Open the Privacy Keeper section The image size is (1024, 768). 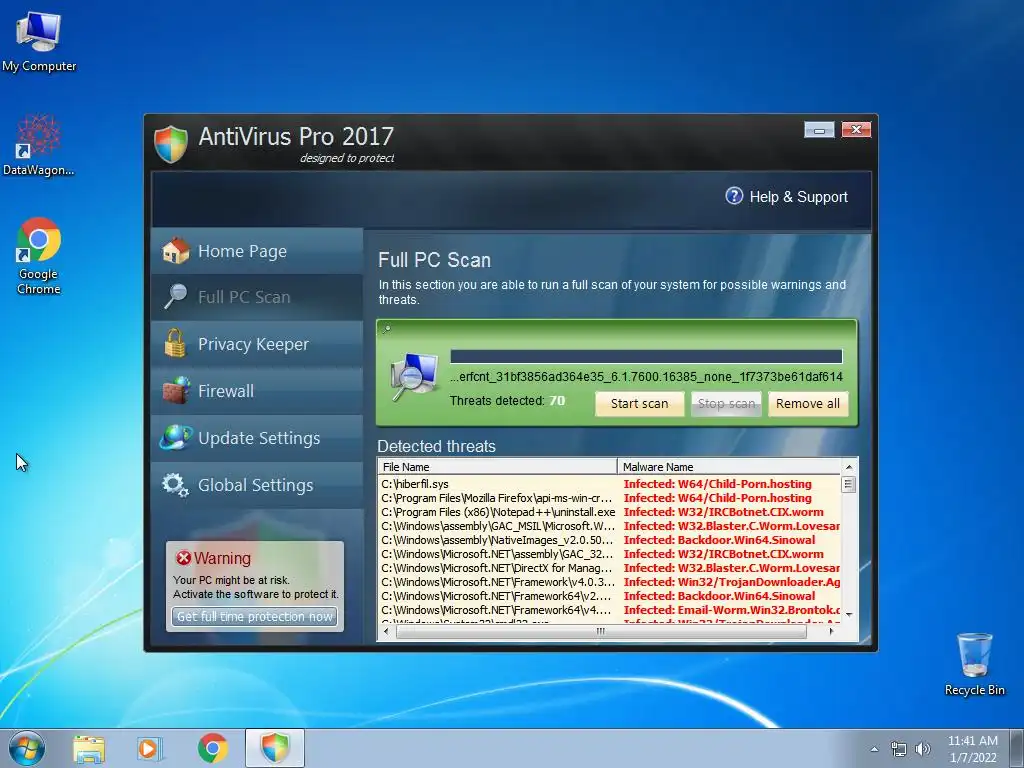[x=257, y=344]
